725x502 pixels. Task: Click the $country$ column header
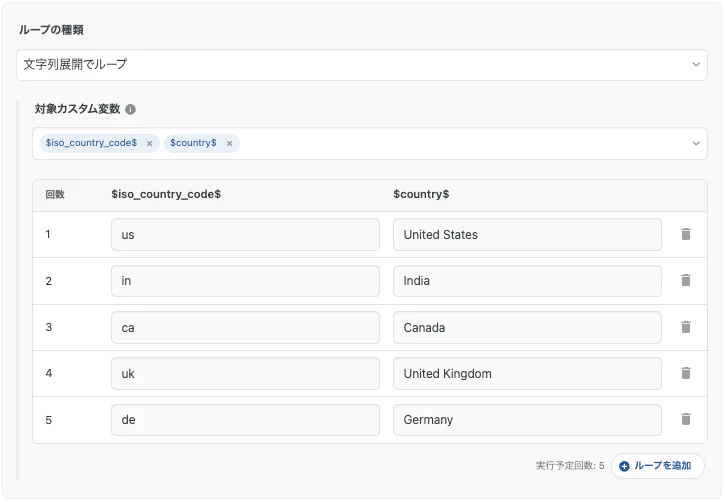pyautogui.click(x=421, y=194)
